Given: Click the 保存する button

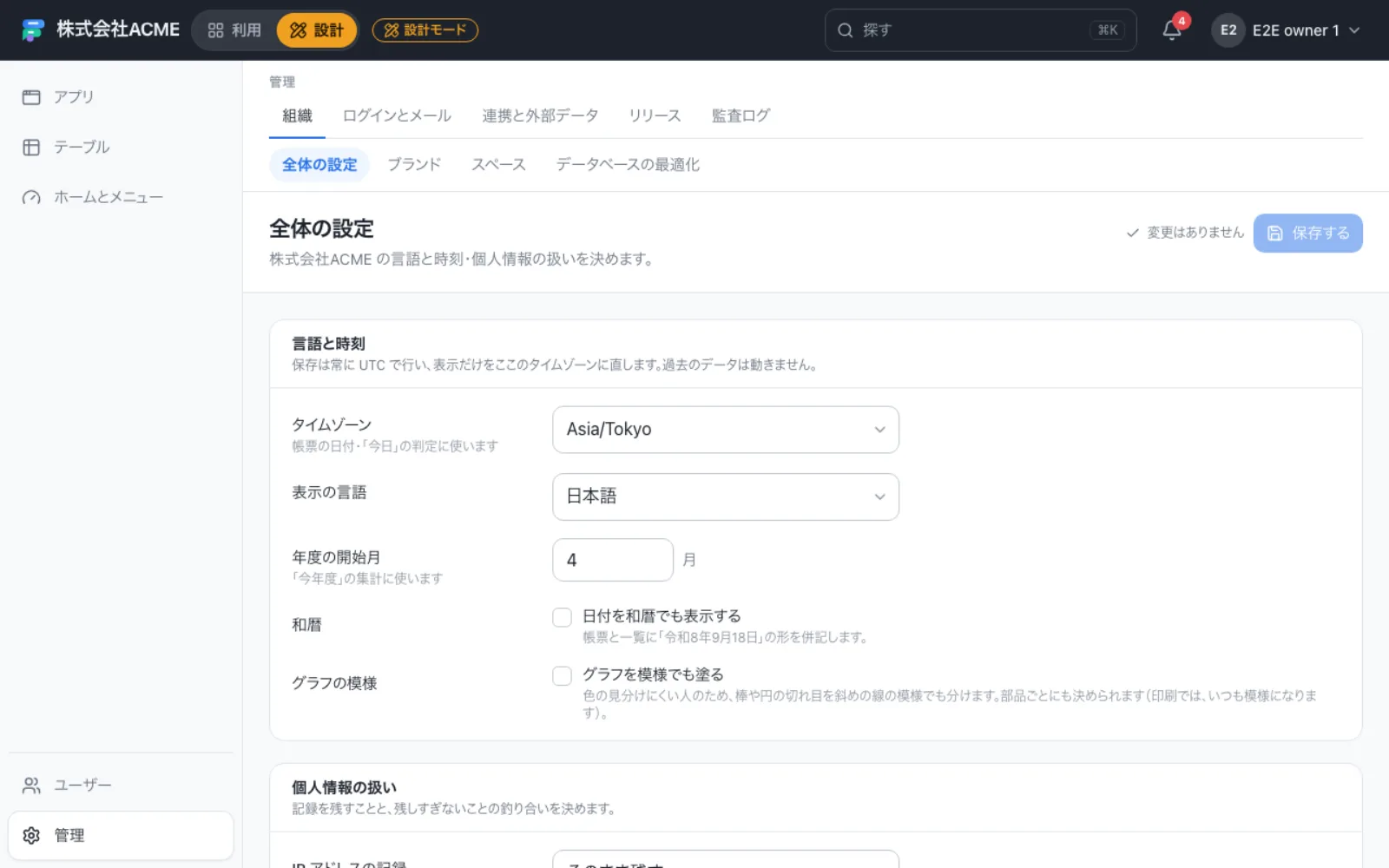Looking at the screenshot, I should (x=1307, y=233).
